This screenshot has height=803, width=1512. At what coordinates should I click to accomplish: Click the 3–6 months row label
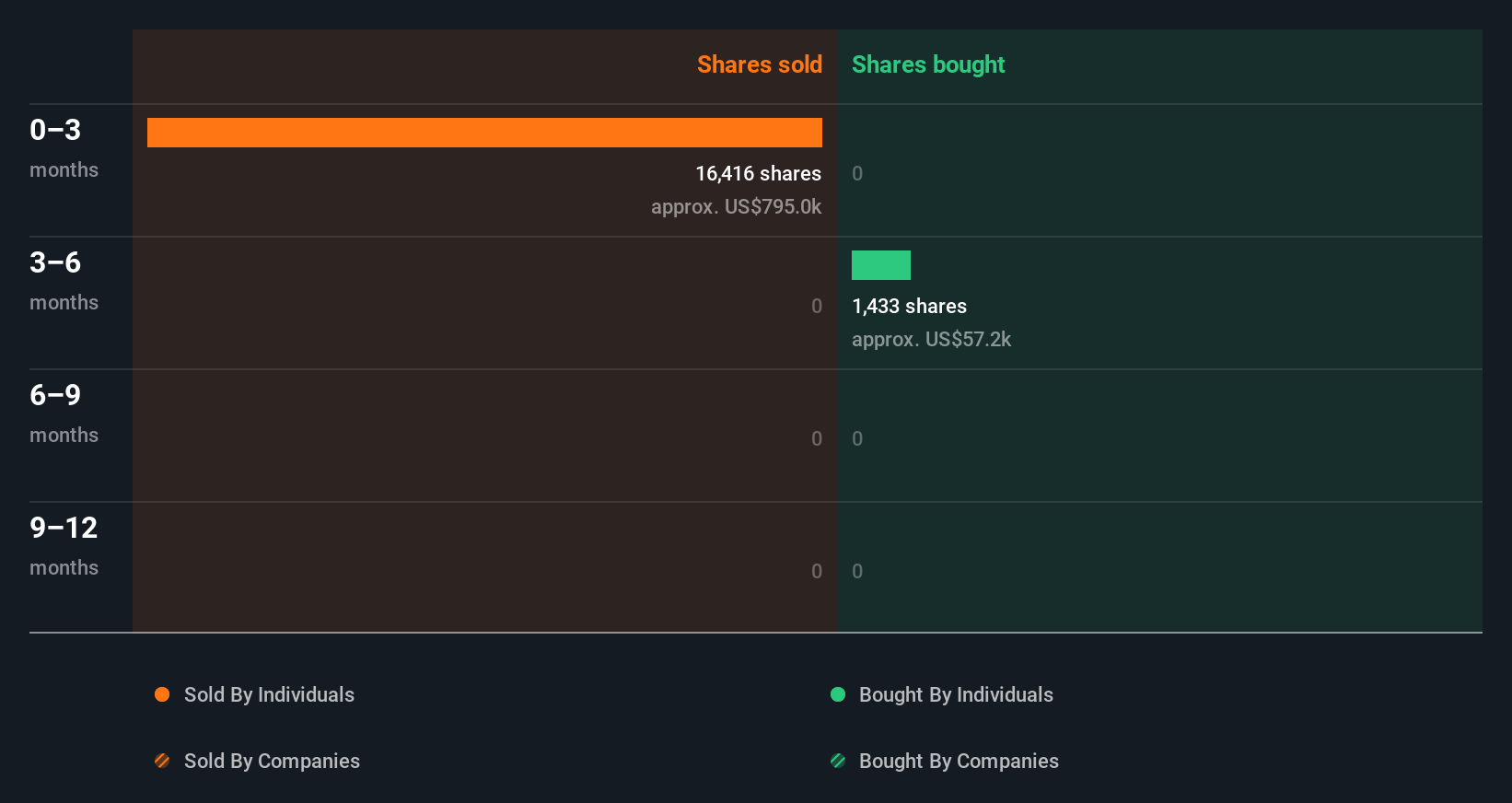[x=64, y=281]
